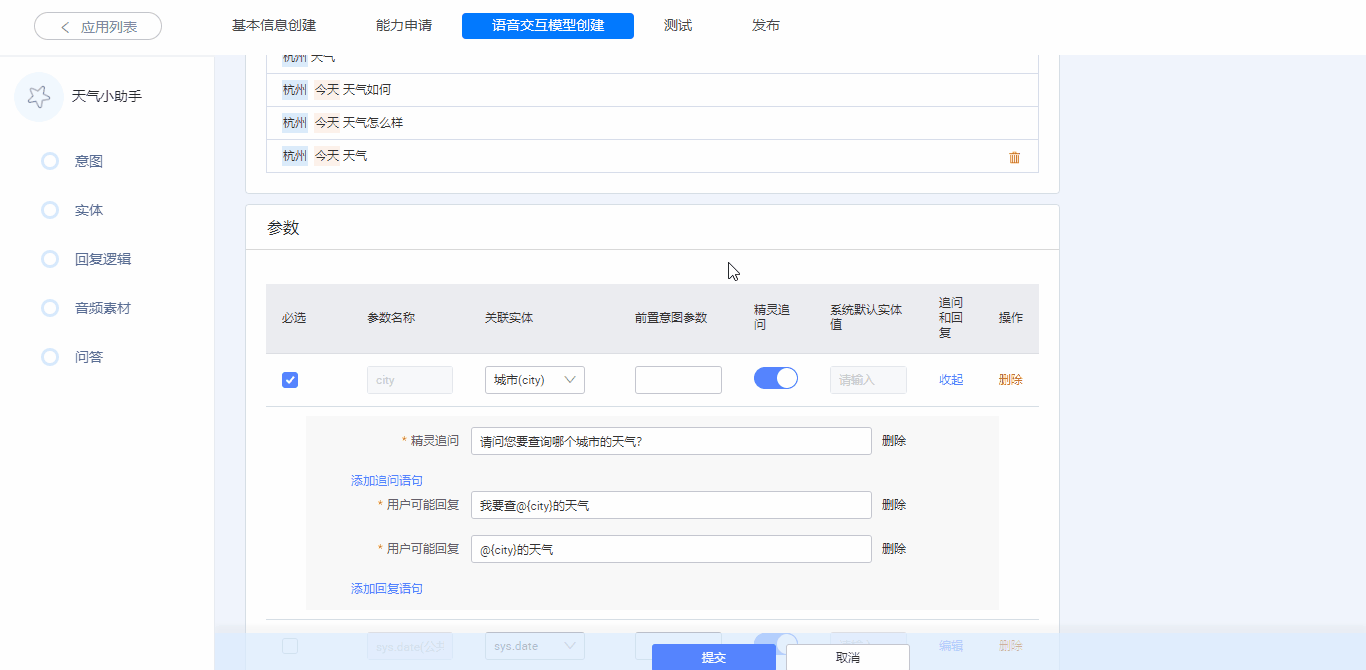Collapse city row with 收起 link
The image size is (1366, 670).
[951, 380]
